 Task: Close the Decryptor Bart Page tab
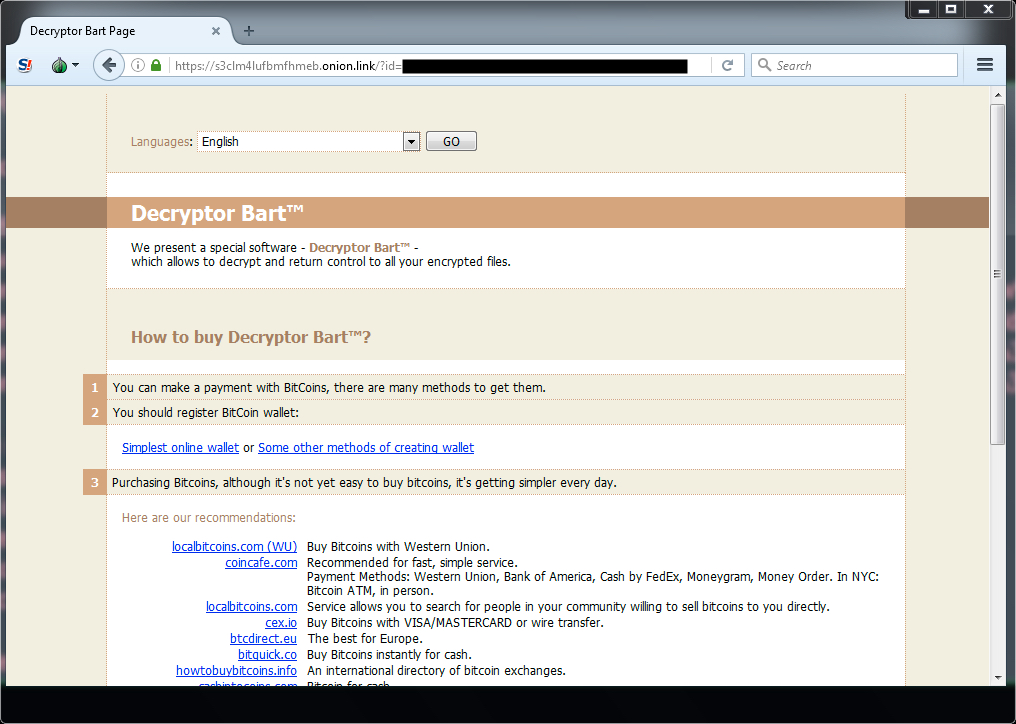(217, 31)
